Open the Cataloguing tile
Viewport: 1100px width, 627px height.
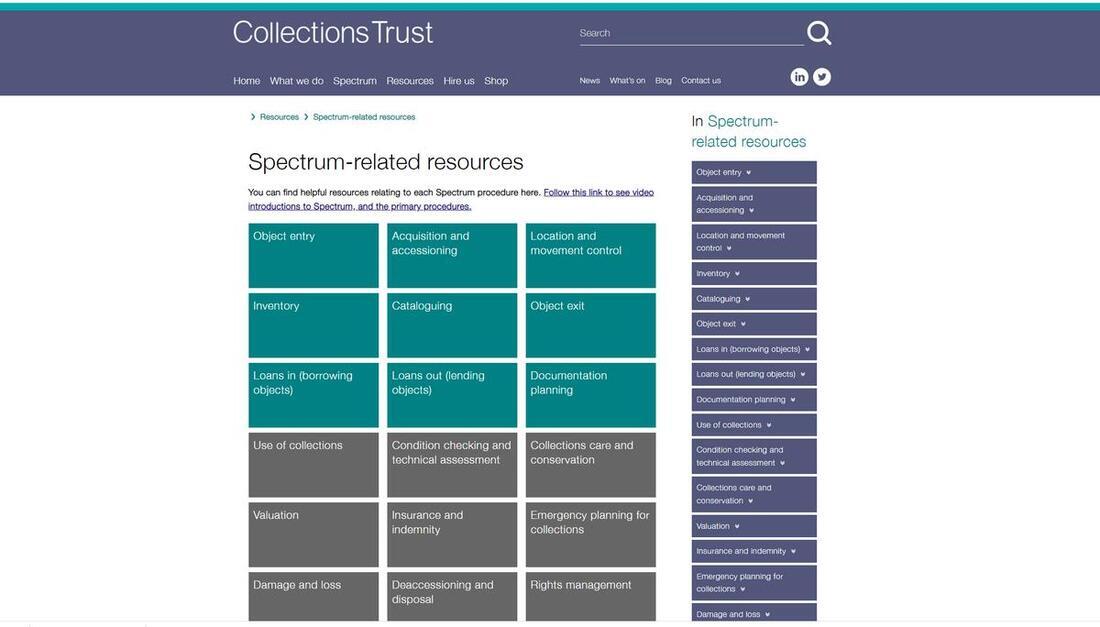(452, 325)
